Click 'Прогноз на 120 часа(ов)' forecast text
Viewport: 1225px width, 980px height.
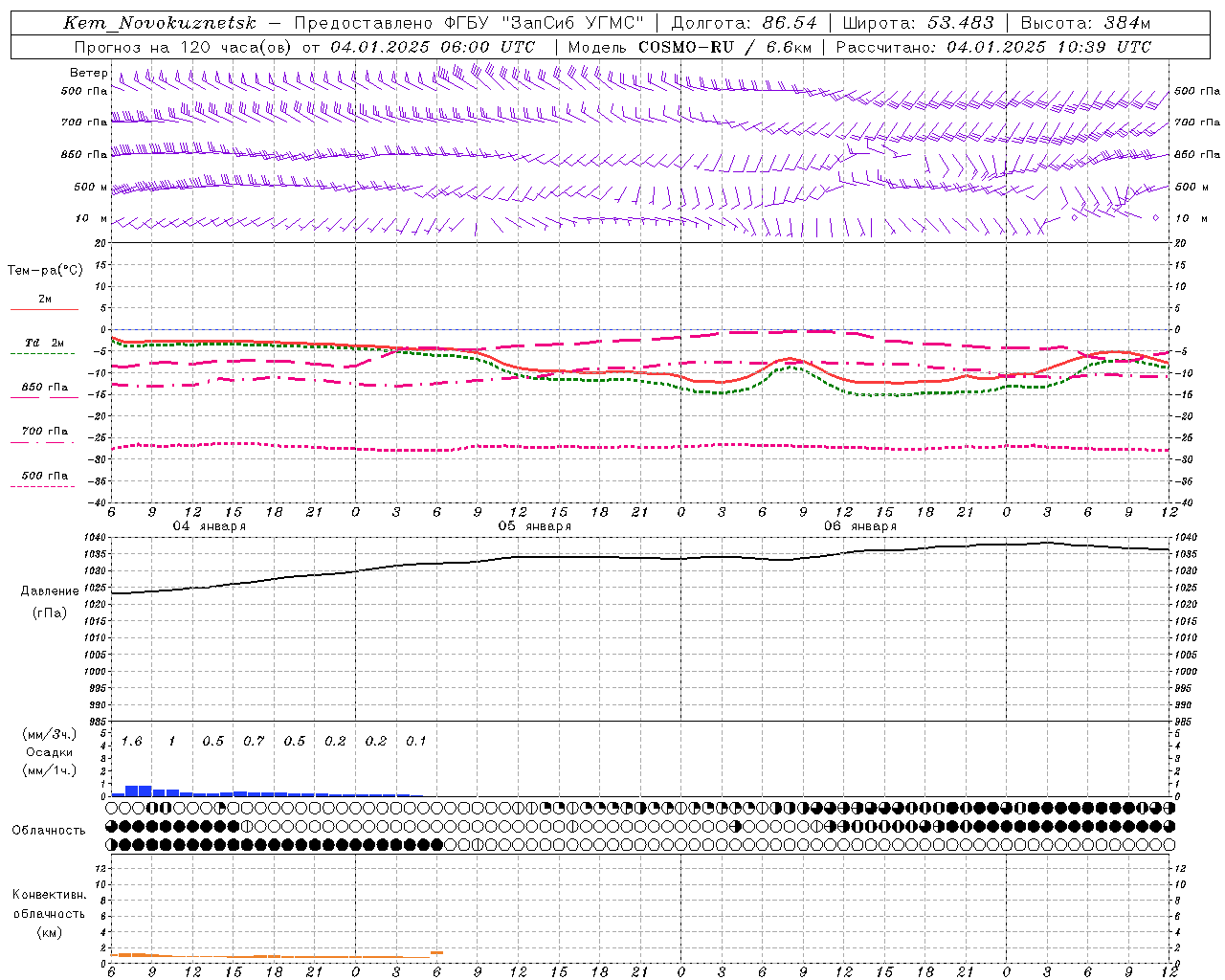pyautogui.click(x=184, y=47)
